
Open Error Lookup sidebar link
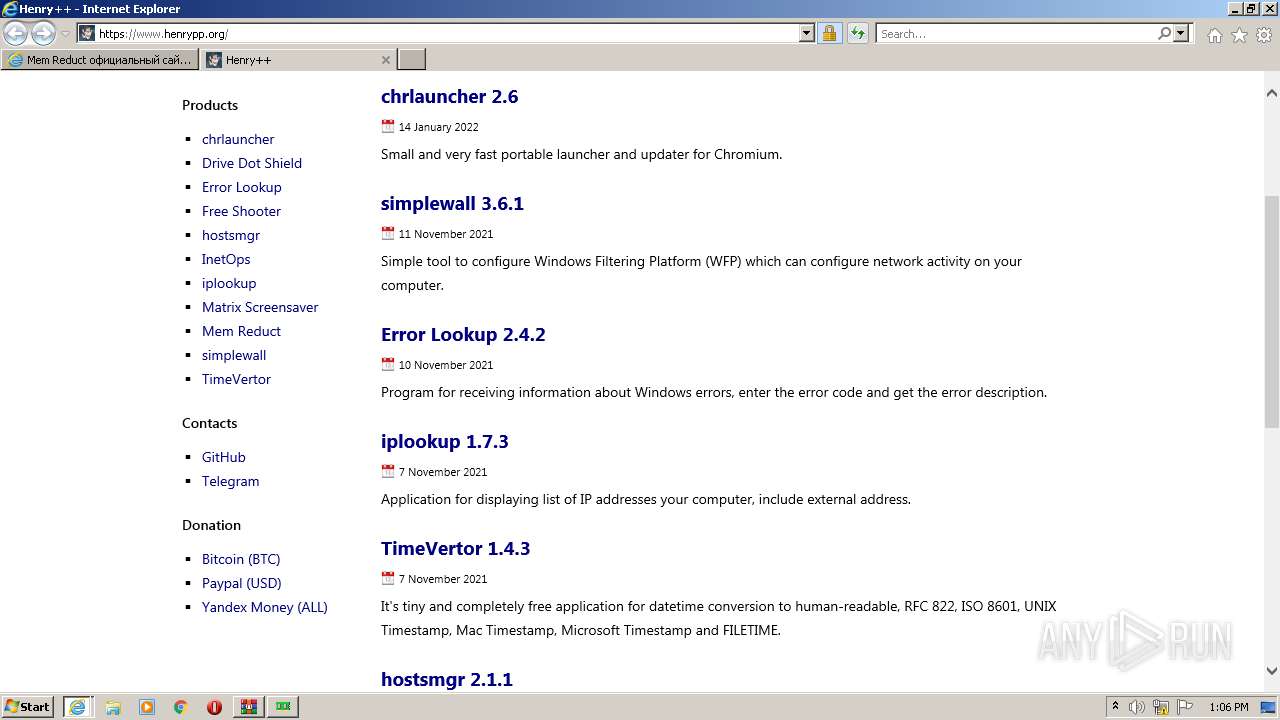click(x=242, y=187)
